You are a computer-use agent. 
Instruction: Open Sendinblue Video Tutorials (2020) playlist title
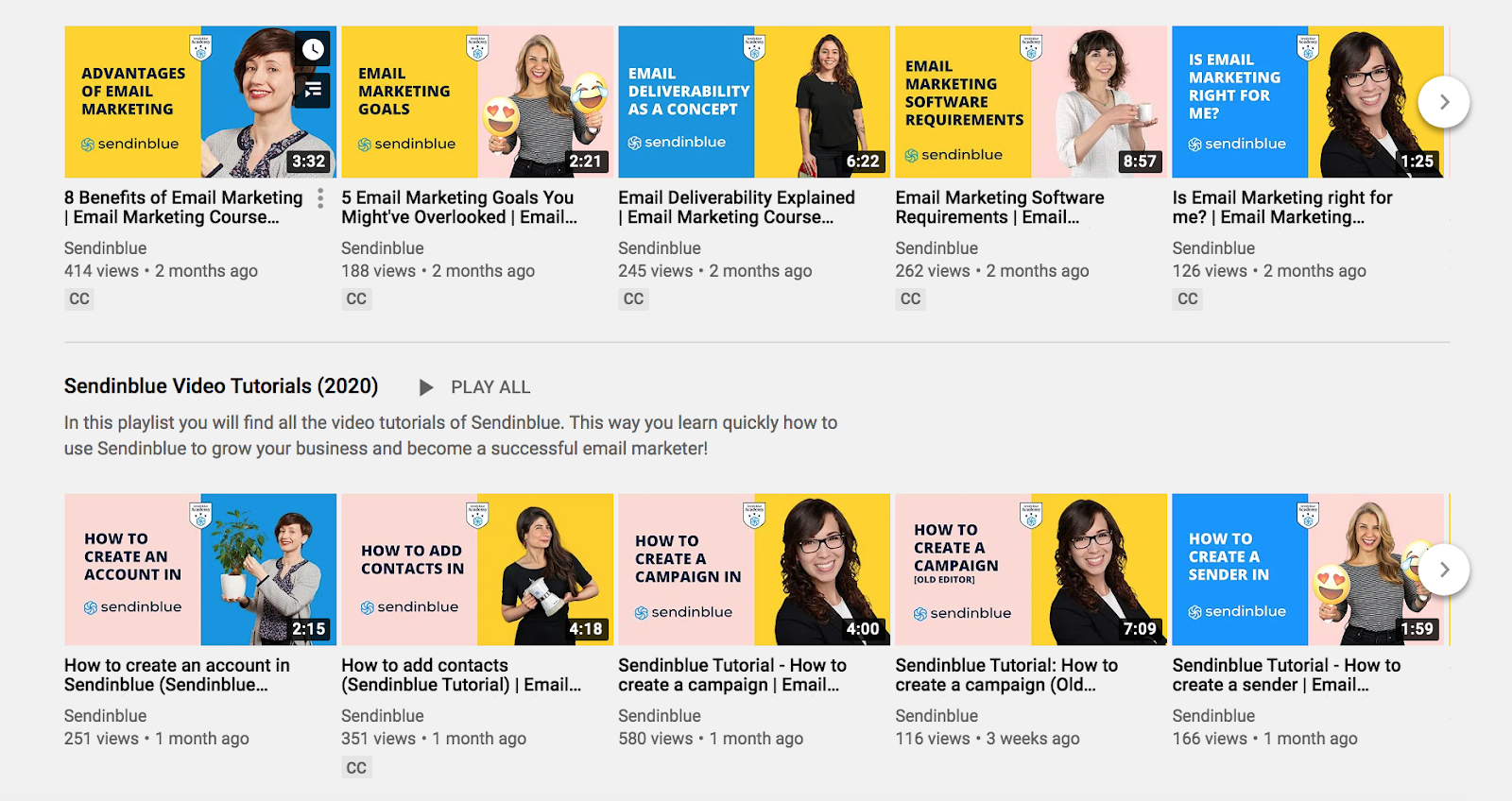(221, 386)
